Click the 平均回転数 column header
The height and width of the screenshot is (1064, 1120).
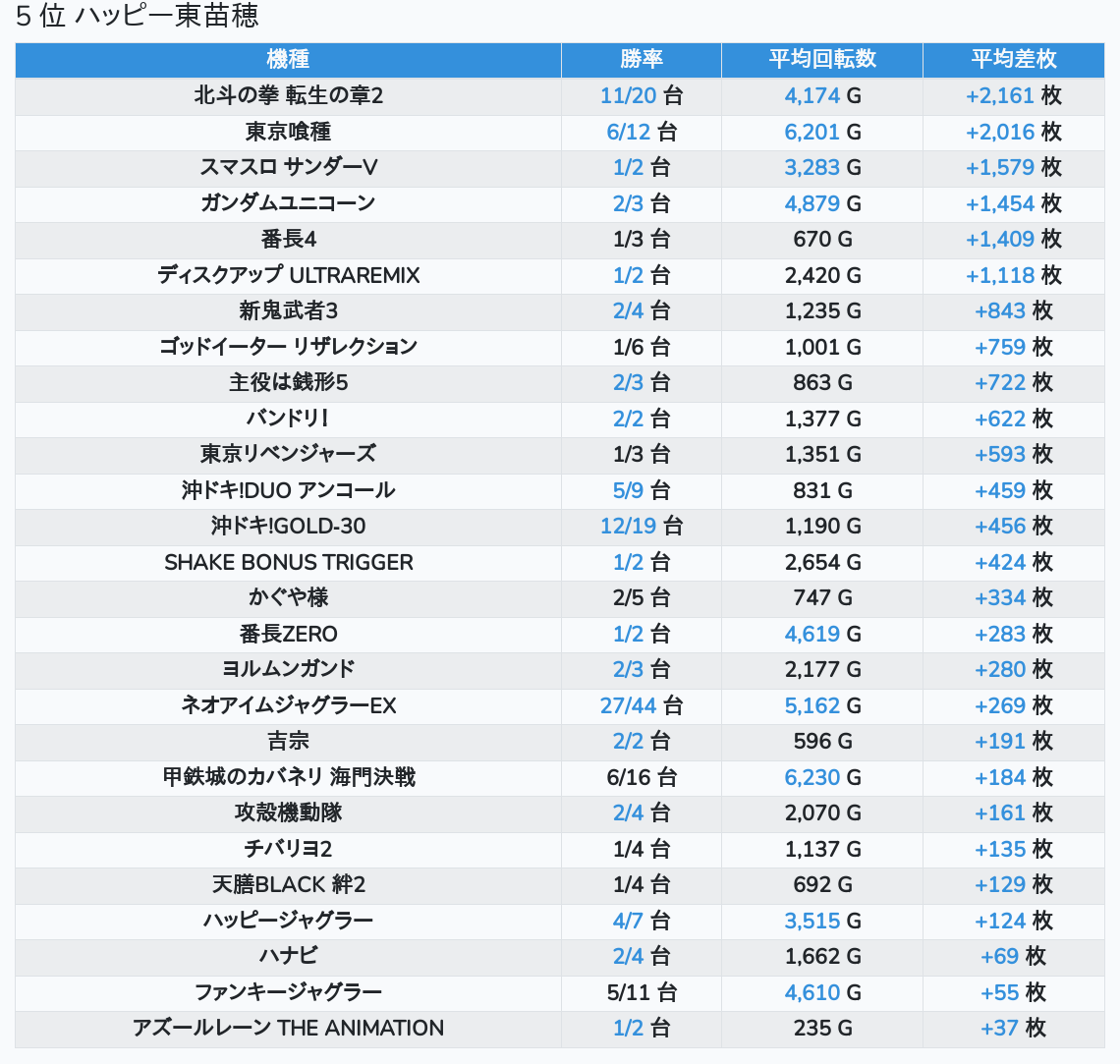pos(821,60)
